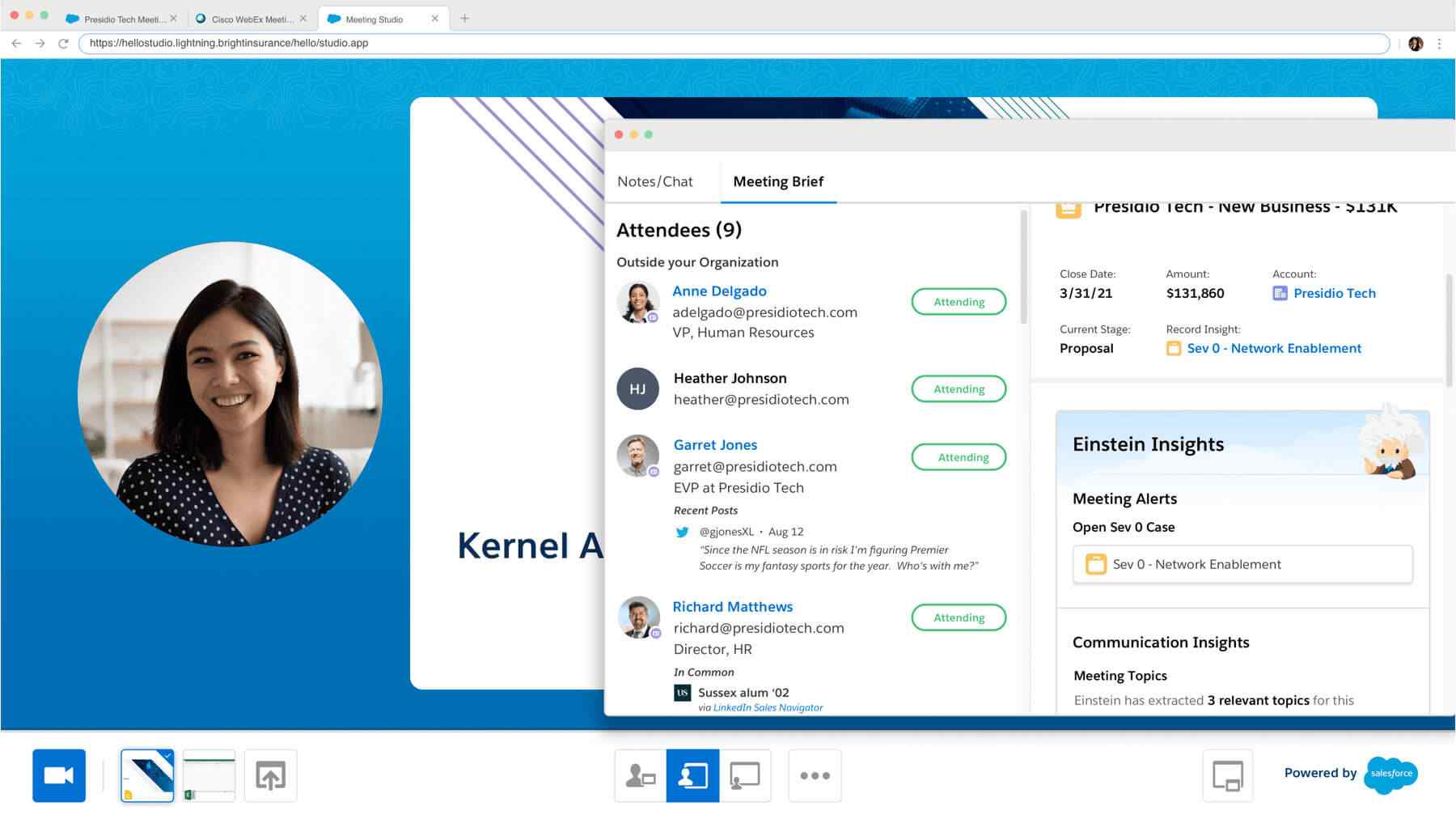
Task: Click the Twitter bird icon
Action: pyautogui.click(x=682, y=532)
